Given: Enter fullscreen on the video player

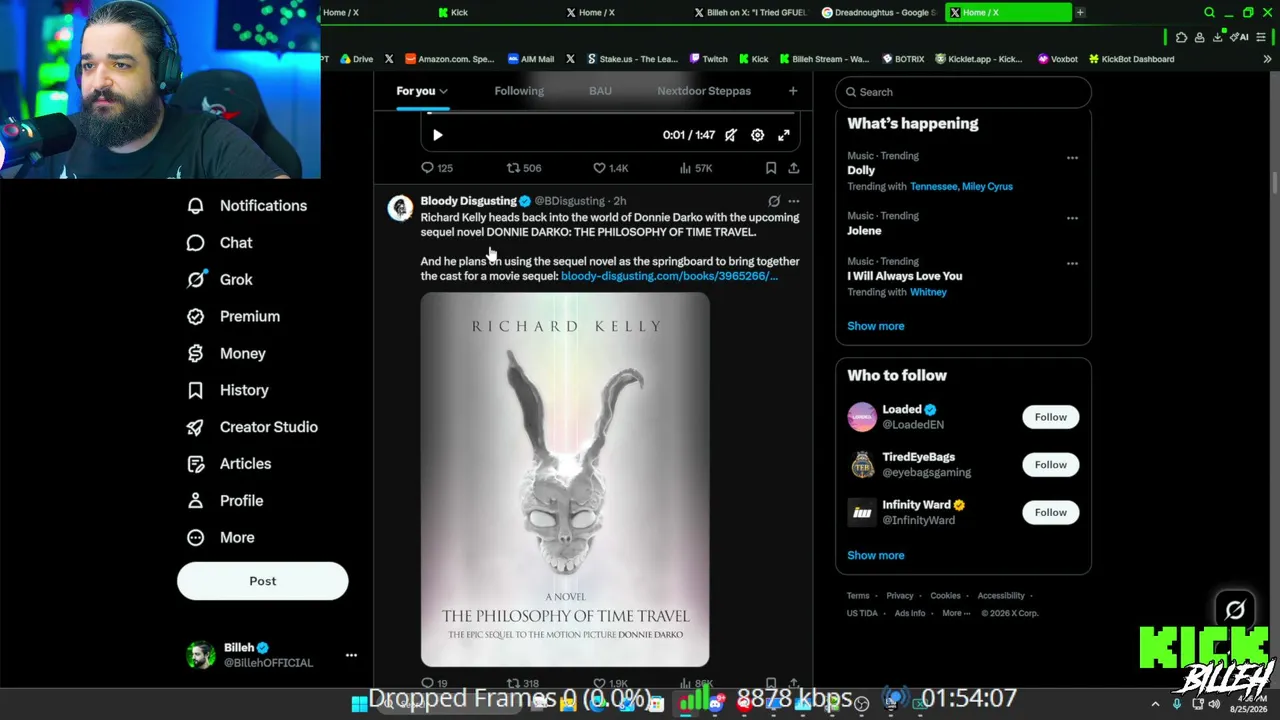Looking at the screenshot, I should 784,135.
